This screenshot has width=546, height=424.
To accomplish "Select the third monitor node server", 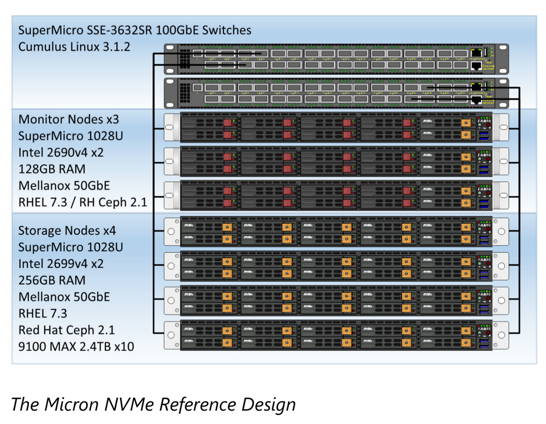I will tap(336, 195).
